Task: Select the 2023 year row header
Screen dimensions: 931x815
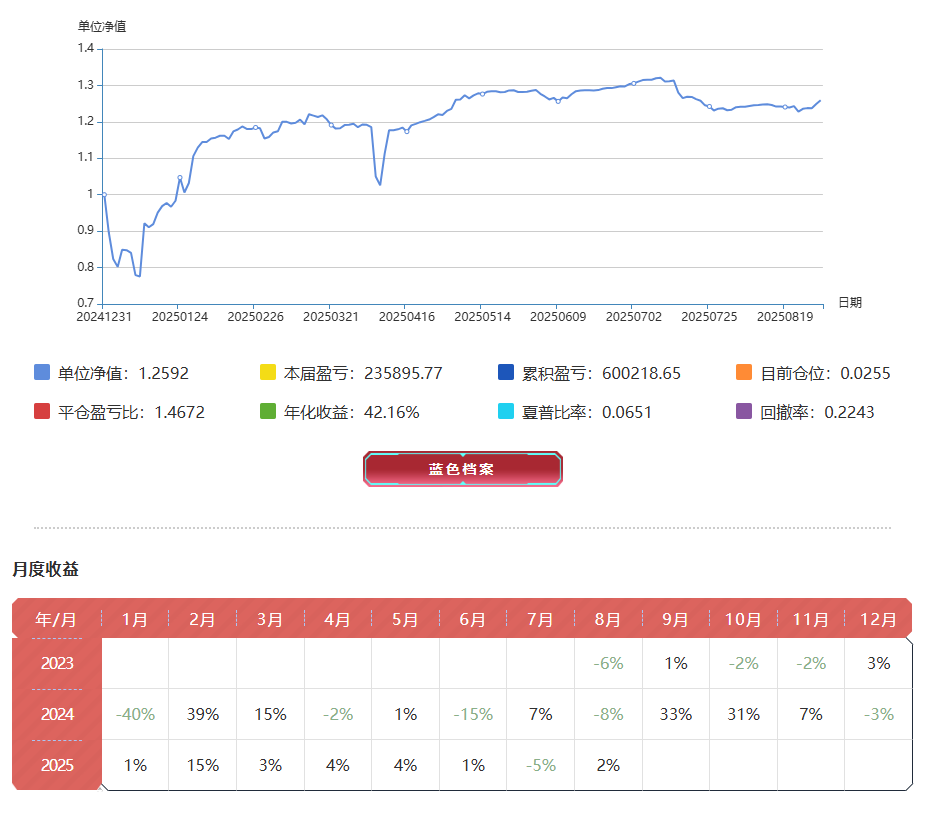Action: click(57, 663)
